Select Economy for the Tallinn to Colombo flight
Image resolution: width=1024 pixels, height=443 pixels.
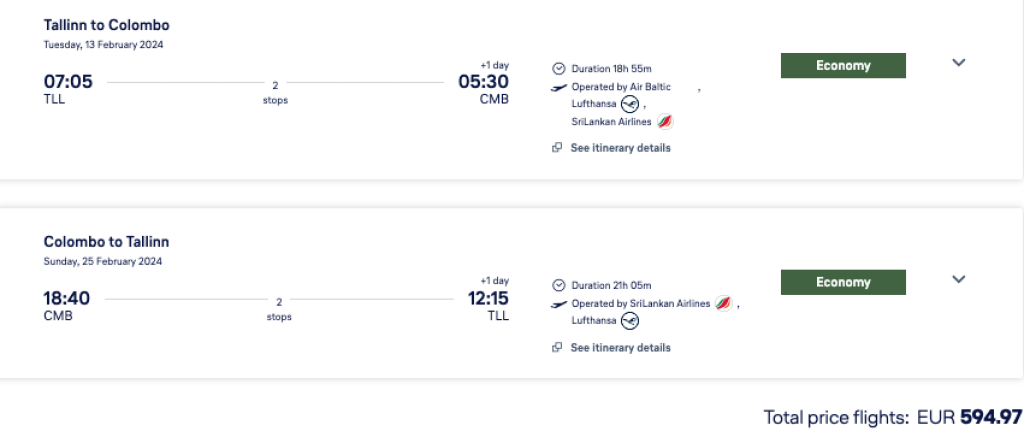pos(843,66)
